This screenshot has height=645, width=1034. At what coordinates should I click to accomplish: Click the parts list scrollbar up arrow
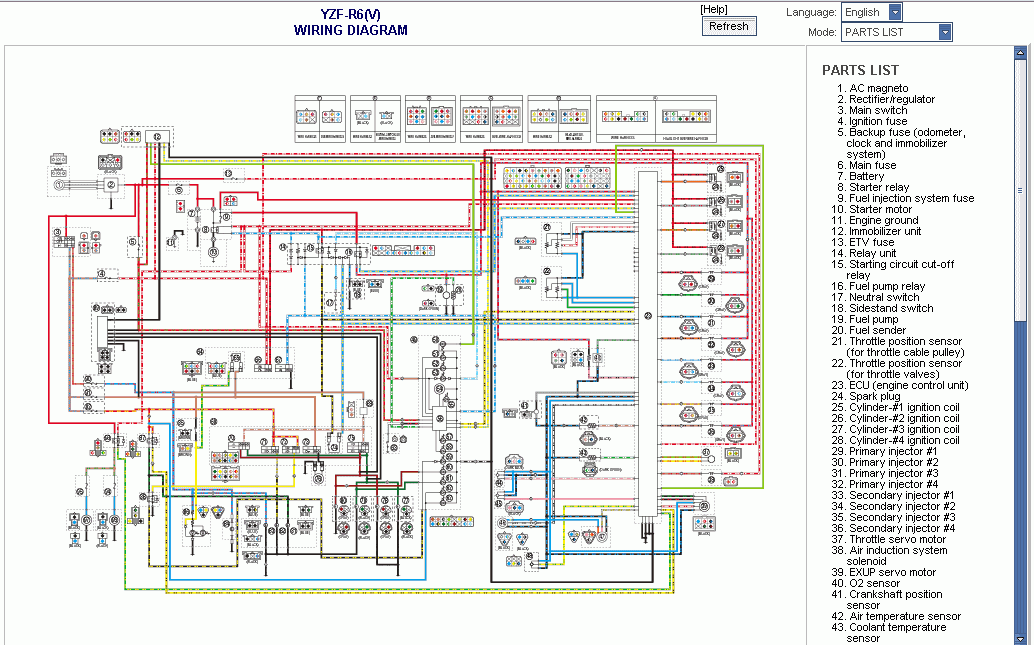tap(1020, 55)
